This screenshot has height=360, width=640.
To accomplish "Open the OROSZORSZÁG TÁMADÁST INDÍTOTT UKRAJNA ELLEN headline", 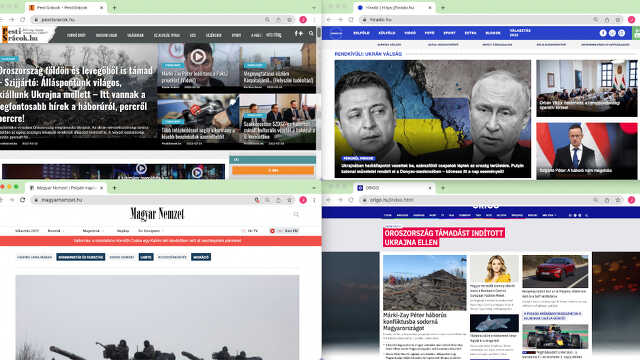I will (x=444, y=238).
